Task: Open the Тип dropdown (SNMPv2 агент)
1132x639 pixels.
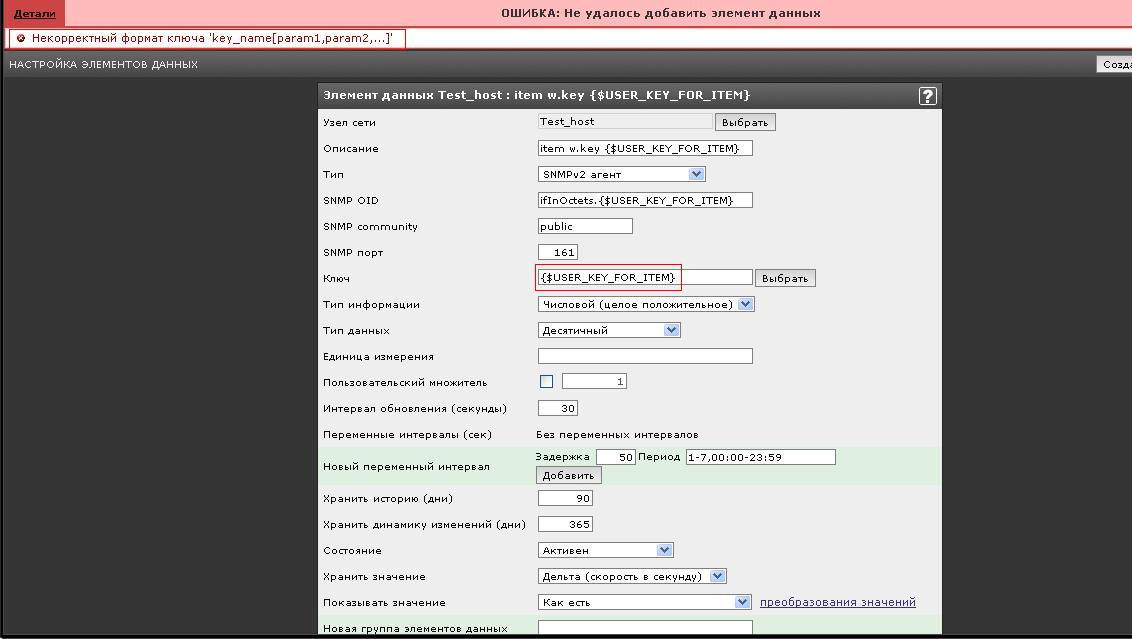Action: [622, 174]
